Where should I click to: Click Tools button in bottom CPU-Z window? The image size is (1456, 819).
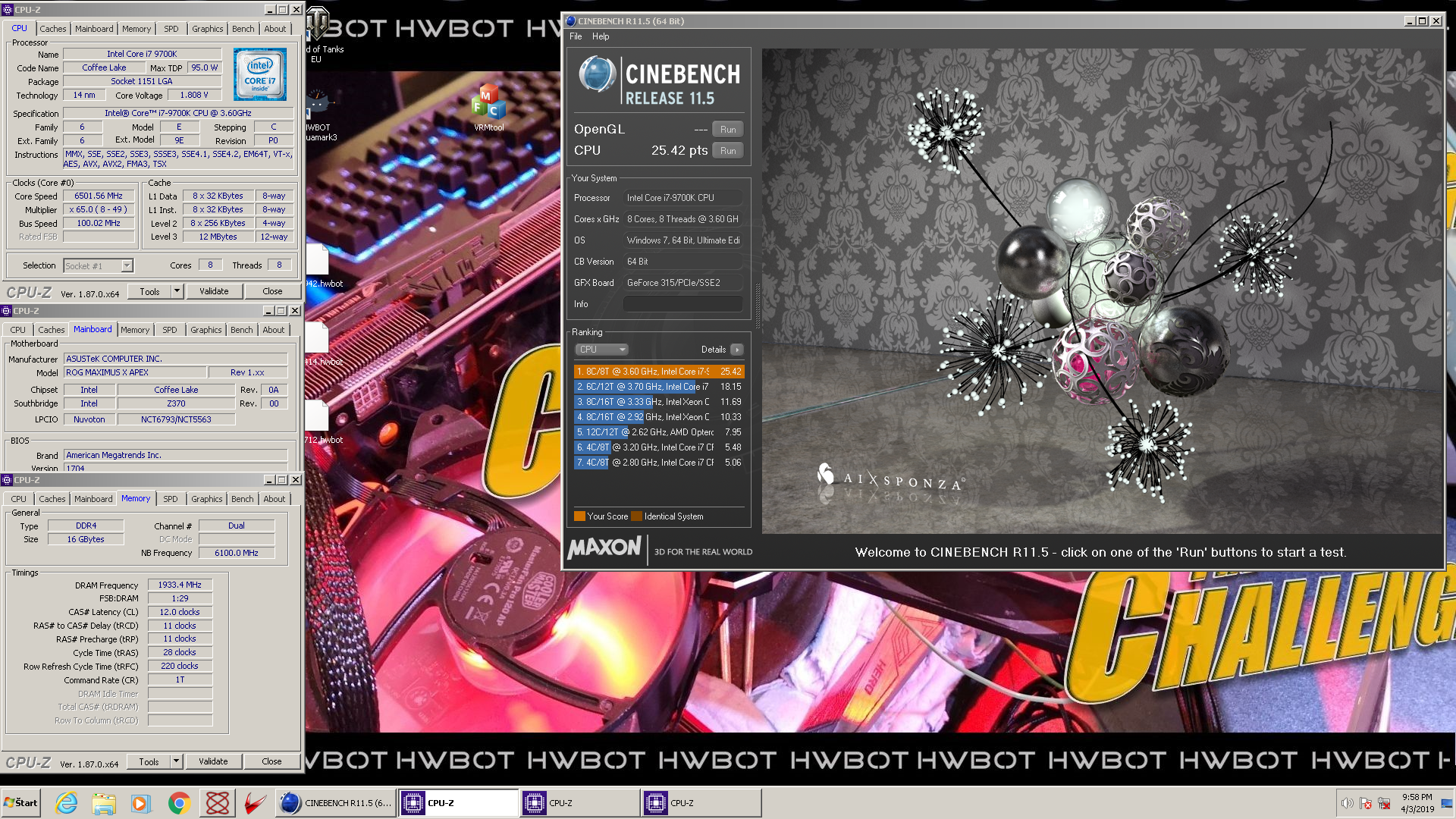tap(149, 761)
